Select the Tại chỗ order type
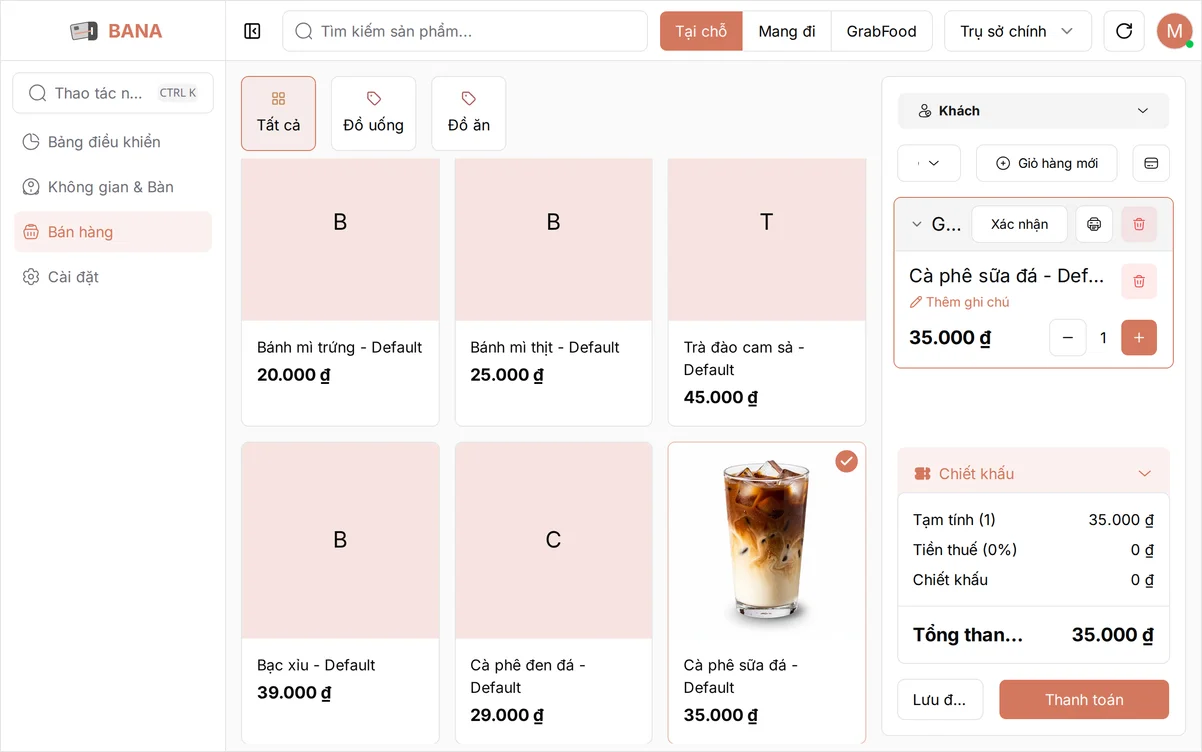Screen dimensions: 1202x752 coord(701,31)
